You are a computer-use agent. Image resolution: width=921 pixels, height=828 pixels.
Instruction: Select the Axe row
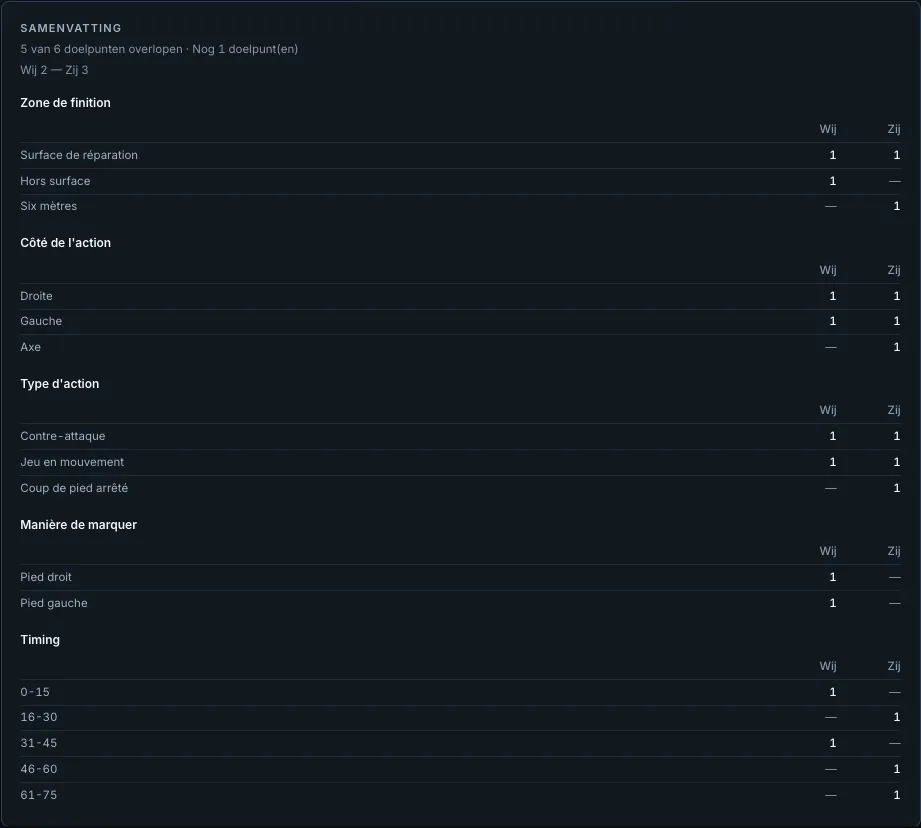460,347
